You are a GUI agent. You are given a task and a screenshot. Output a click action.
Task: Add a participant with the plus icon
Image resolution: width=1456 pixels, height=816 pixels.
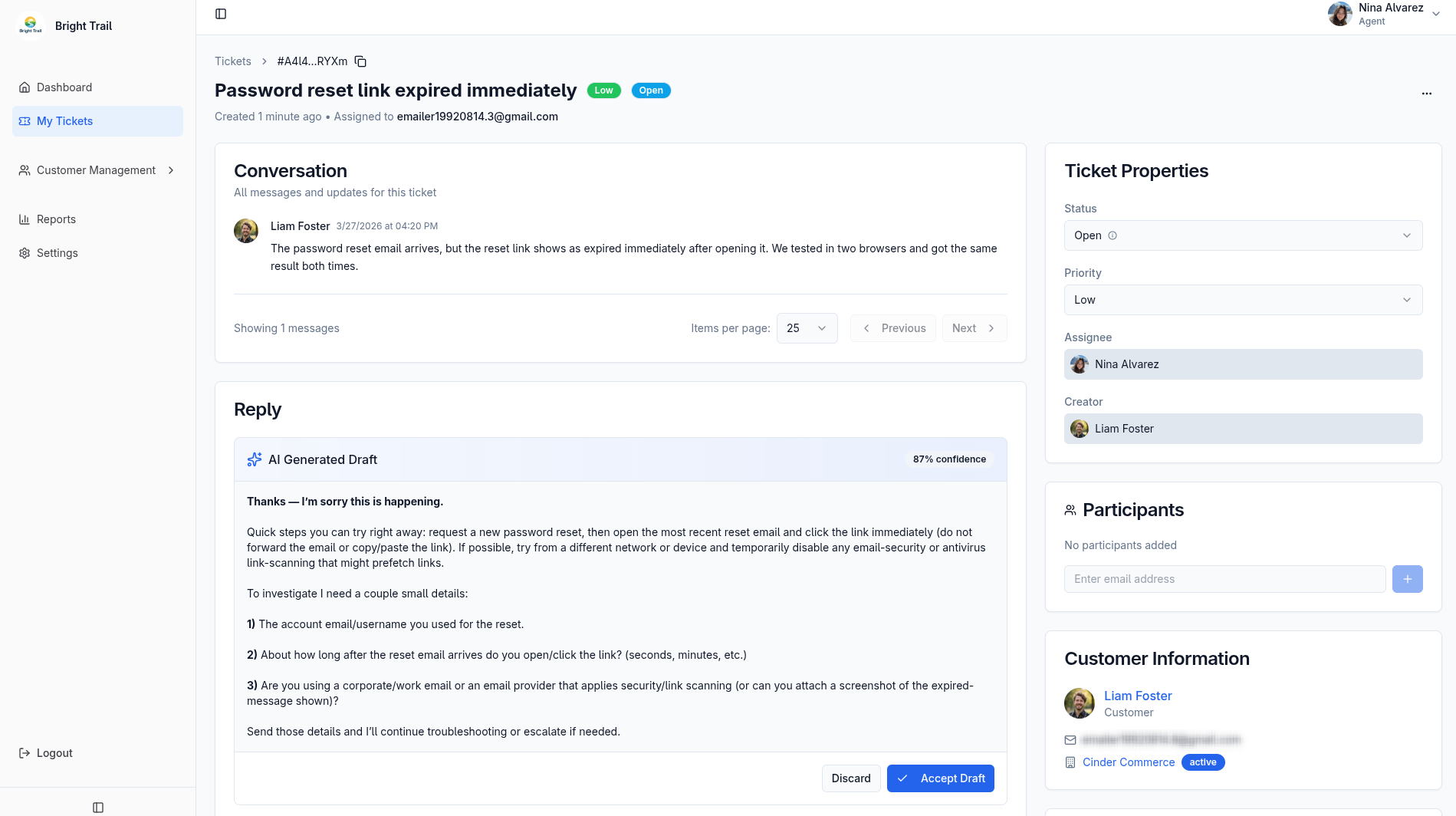point(1407,579)
